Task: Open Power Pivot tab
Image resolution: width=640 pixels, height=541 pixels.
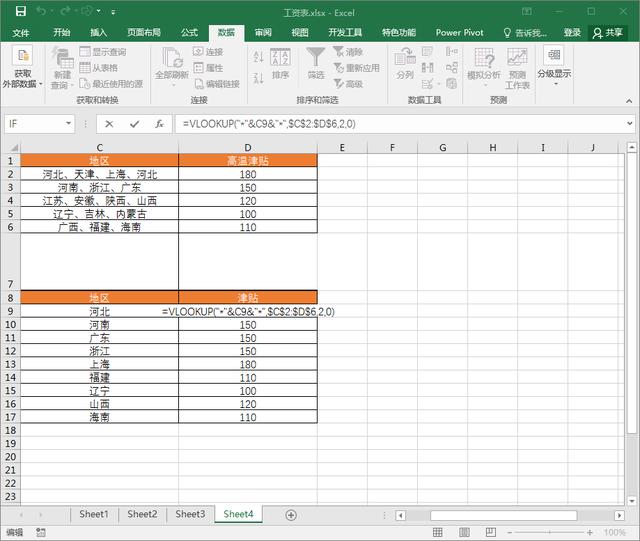Action: click(x=459, y=33)
